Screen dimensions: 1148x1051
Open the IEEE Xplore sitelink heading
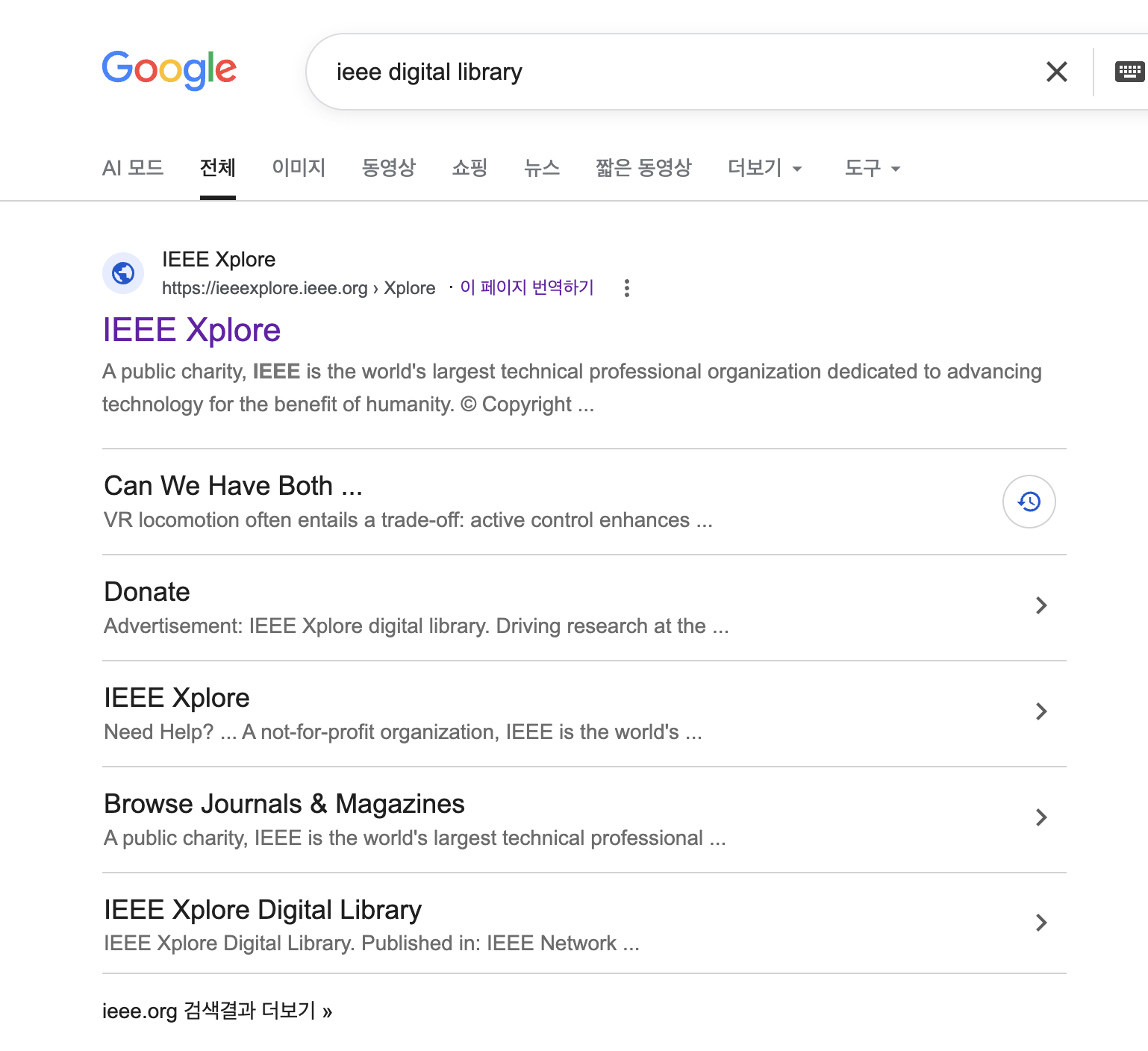[x=177, y=698]
